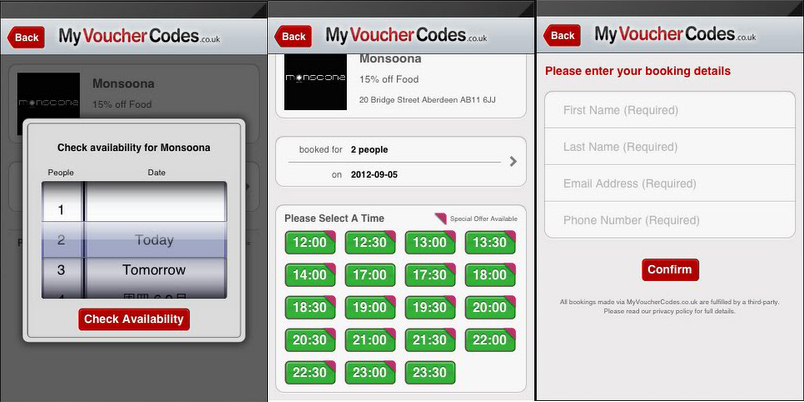
Task: Select the 19:00 time slot
Action: coord(370,307)
